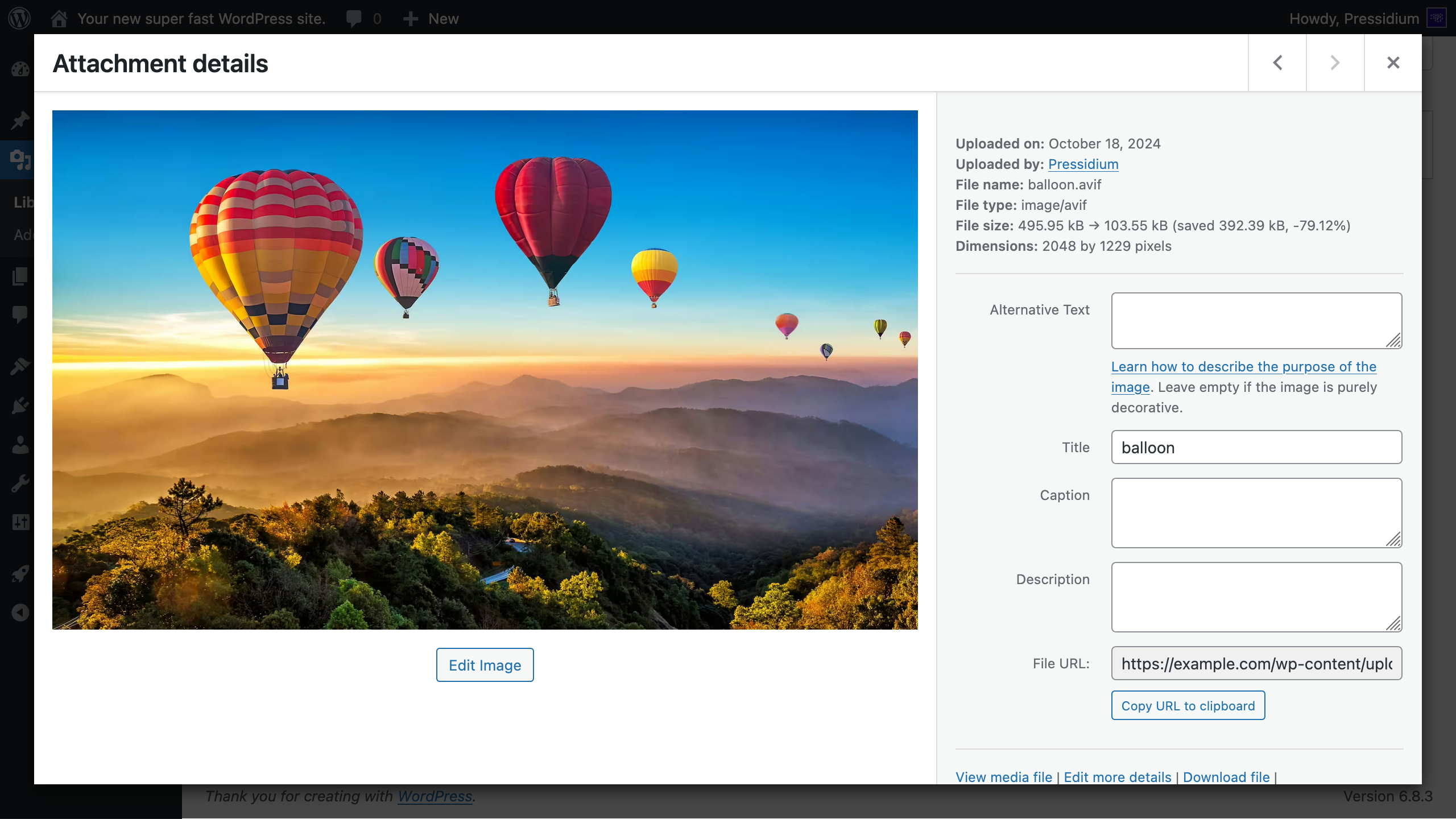Open the Howdy, Pressidium account menu

(1352, 18)
